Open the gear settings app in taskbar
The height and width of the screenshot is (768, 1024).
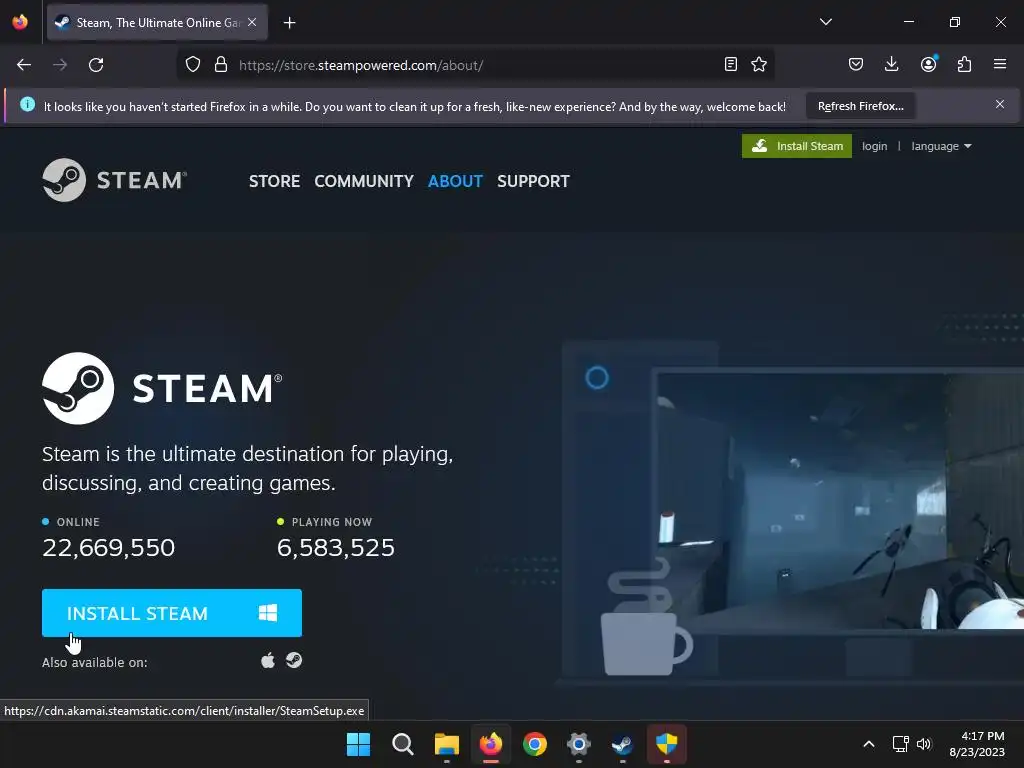(579, 744)
